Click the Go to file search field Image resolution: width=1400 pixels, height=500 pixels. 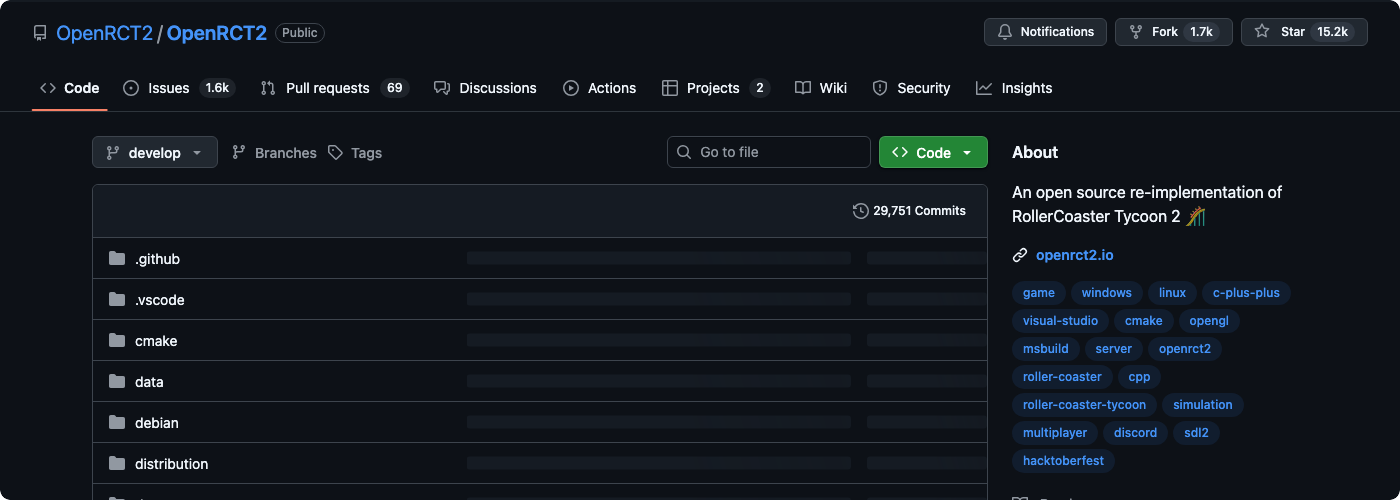pos(769,152)
